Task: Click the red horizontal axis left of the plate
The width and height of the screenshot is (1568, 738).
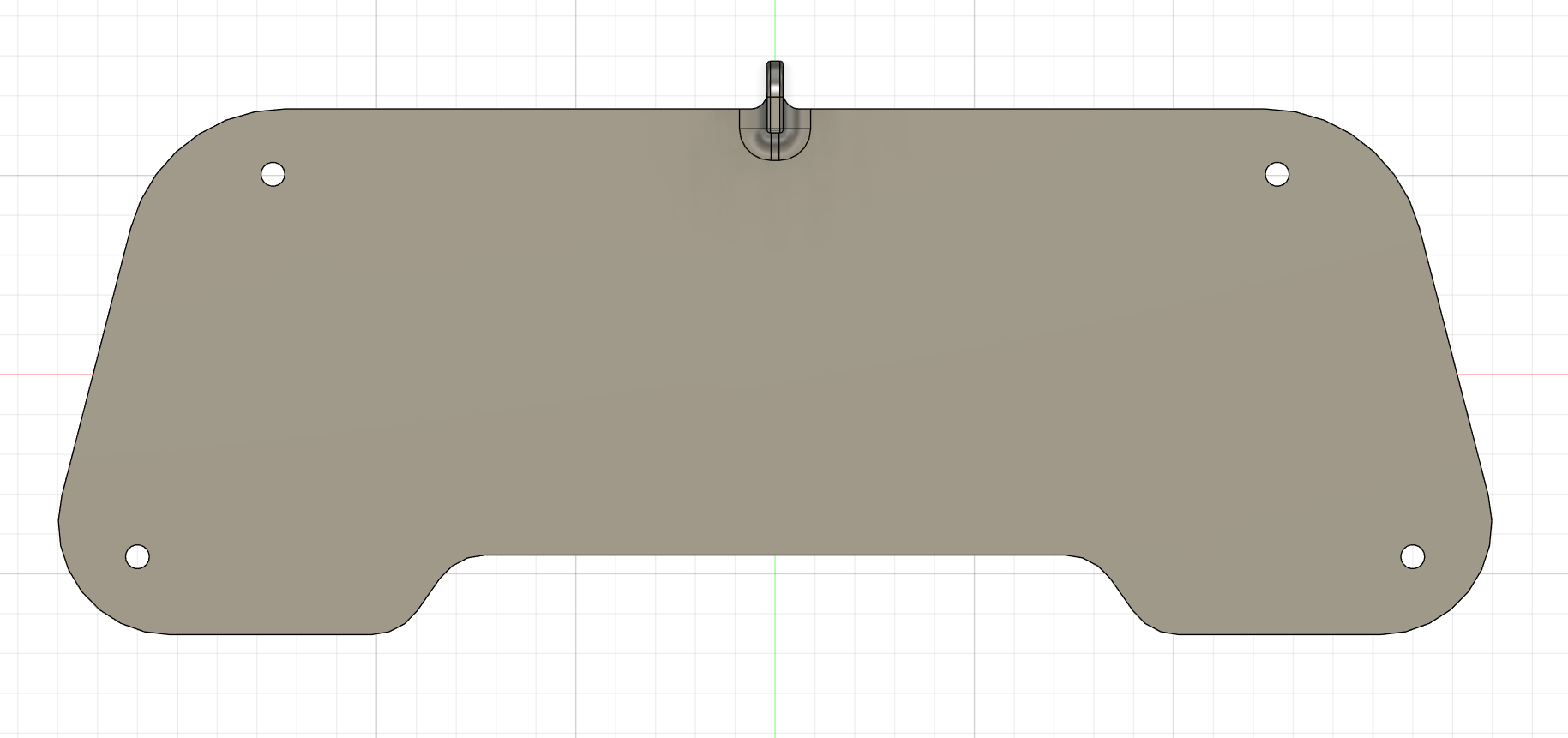Action: click(x=43, y=375)
